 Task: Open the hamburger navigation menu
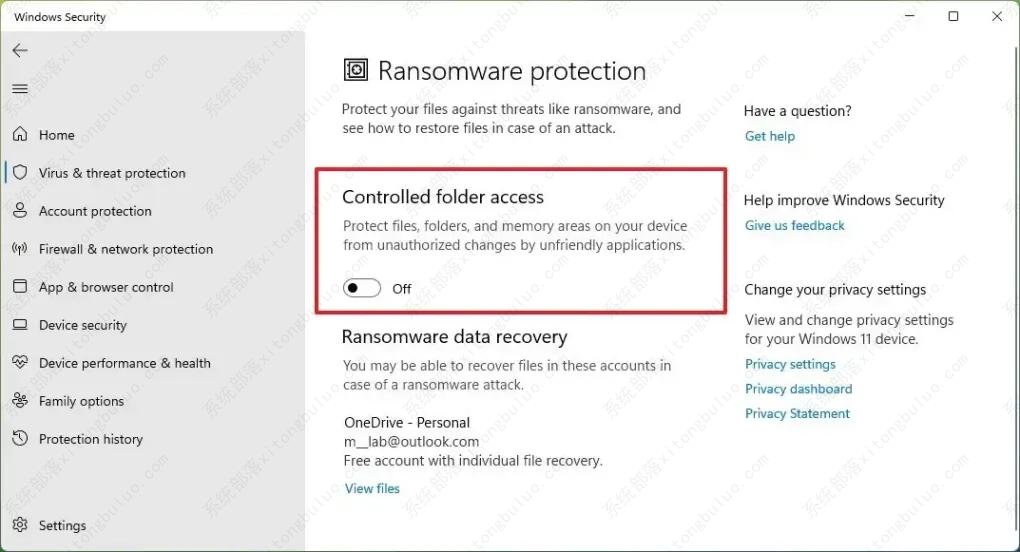[x=20, y=89]
